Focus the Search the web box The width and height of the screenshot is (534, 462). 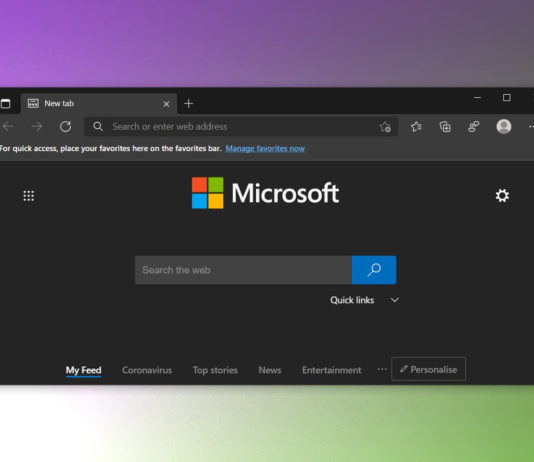[244, 270]
